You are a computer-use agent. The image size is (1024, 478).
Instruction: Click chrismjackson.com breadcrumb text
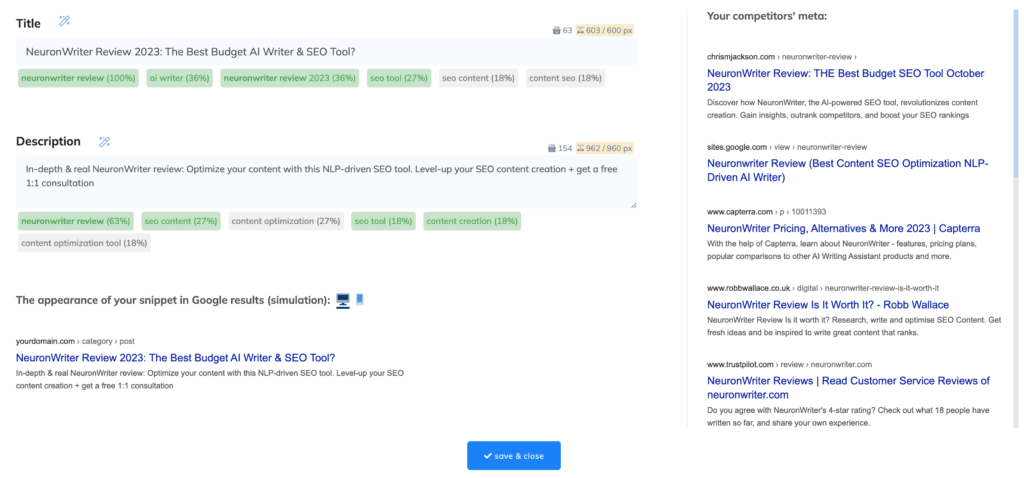pos(782,57)
